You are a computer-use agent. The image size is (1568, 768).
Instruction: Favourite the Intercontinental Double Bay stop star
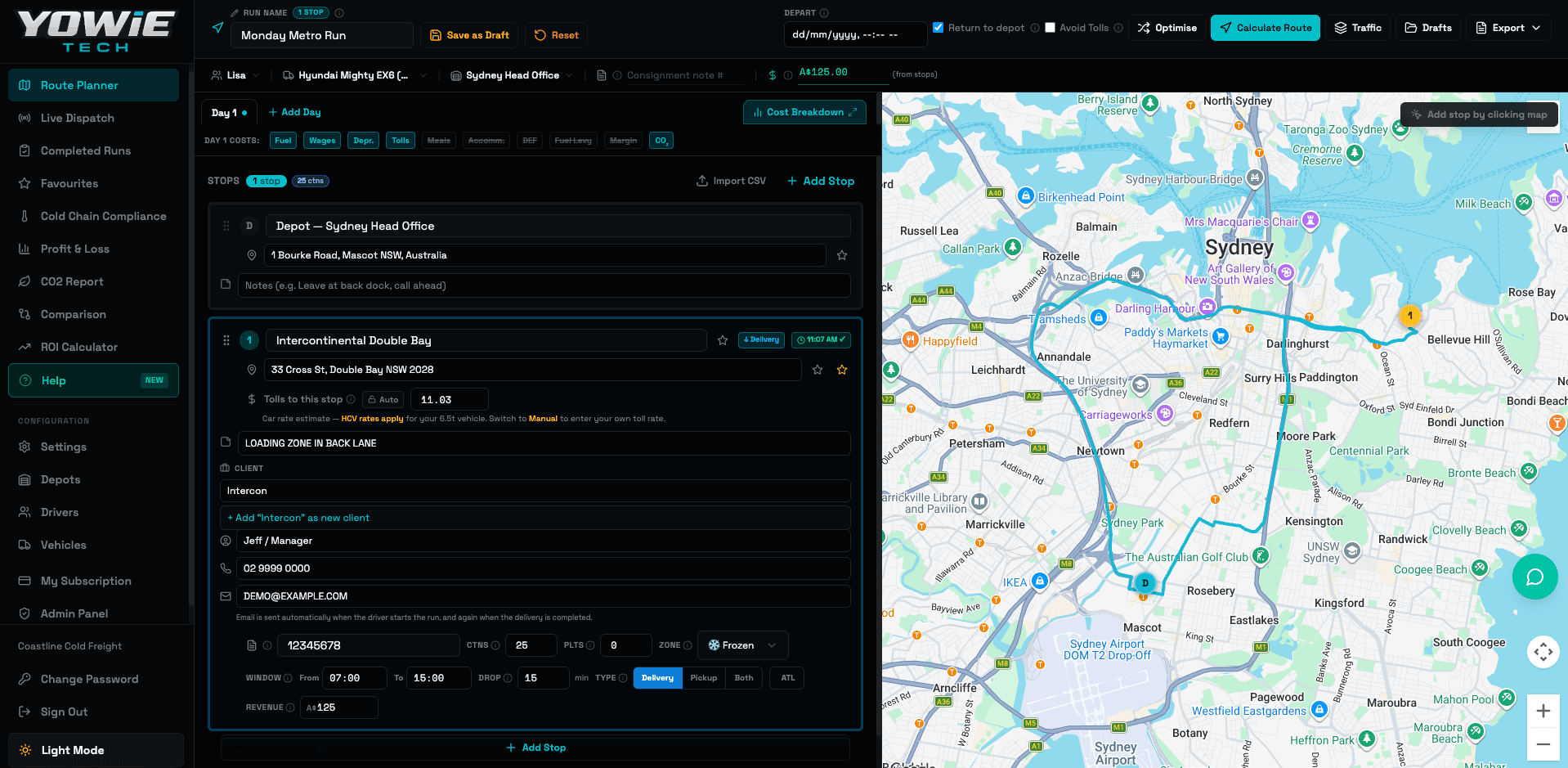coord(723,340)
